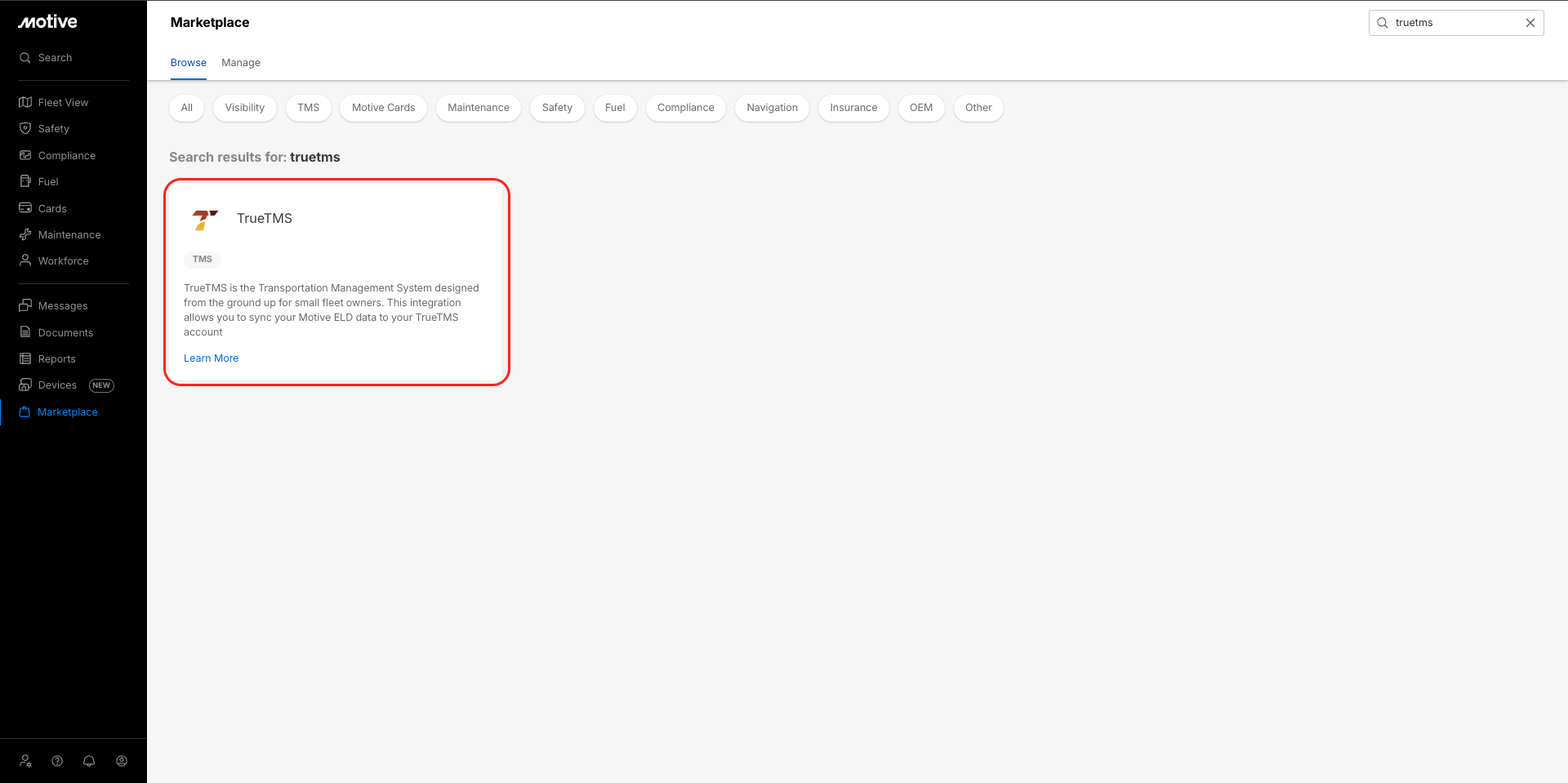Go to Safety in sidebar
This screenshot has width=1568, height=783.
point(54,129)
